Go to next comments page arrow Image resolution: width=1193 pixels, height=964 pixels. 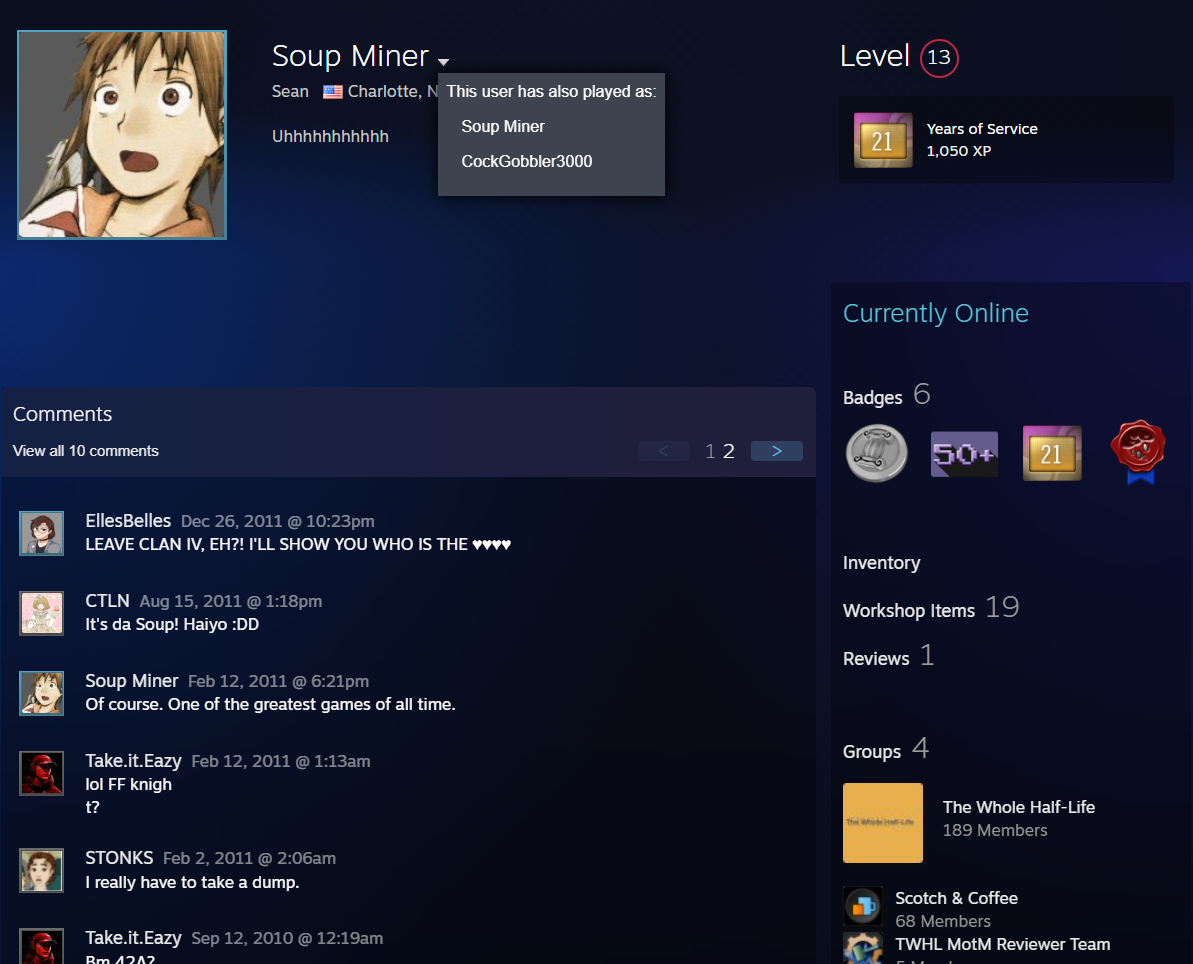coord(776,451)
